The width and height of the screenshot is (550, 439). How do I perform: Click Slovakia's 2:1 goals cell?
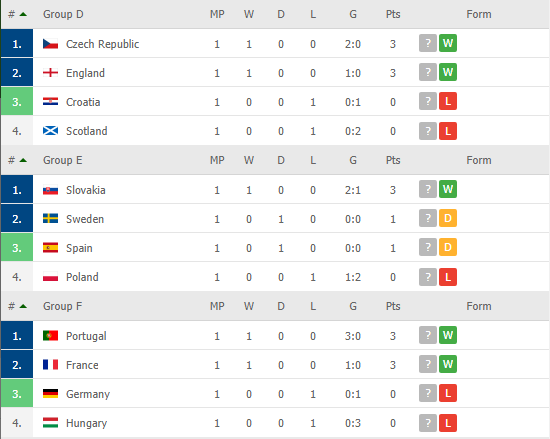point(353,190)
